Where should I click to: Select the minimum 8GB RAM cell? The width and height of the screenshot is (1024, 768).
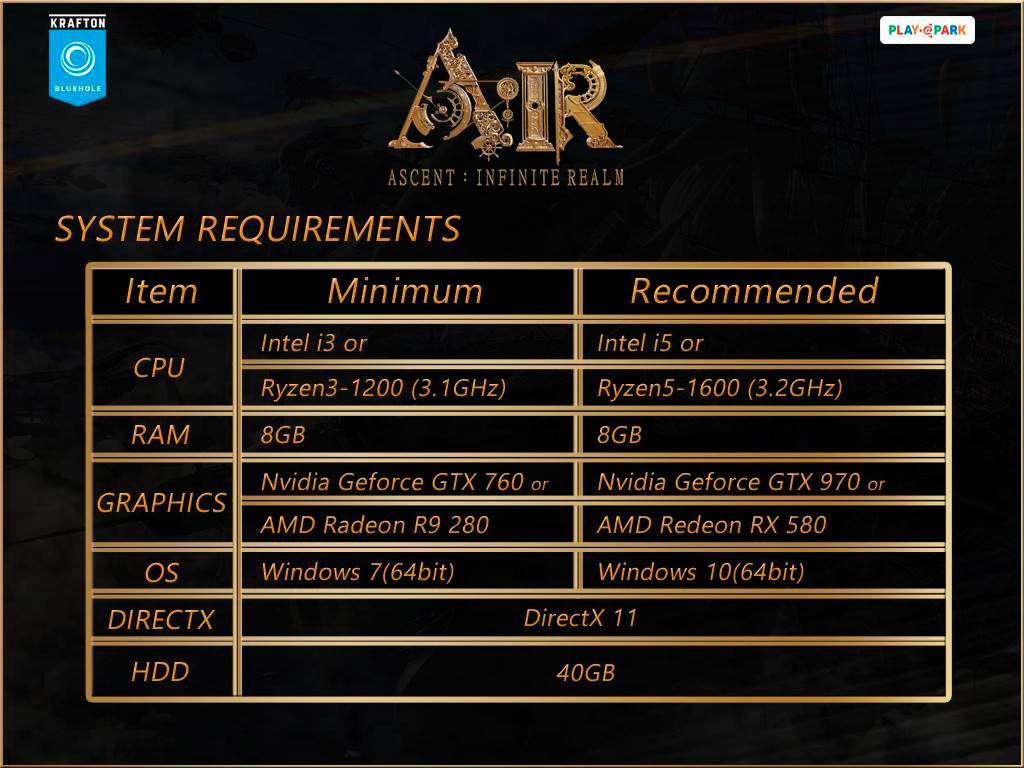(283, 435)
